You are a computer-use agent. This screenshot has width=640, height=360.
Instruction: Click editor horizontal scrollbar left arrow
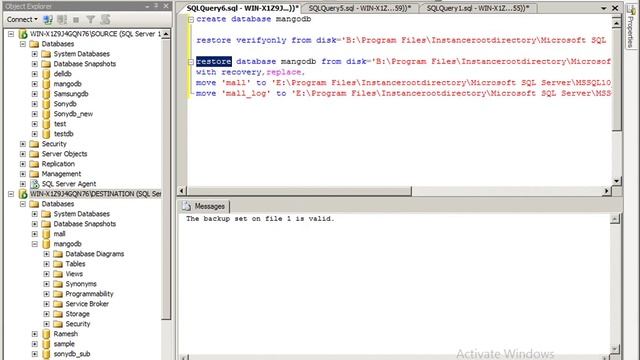[x=182, y=191]
